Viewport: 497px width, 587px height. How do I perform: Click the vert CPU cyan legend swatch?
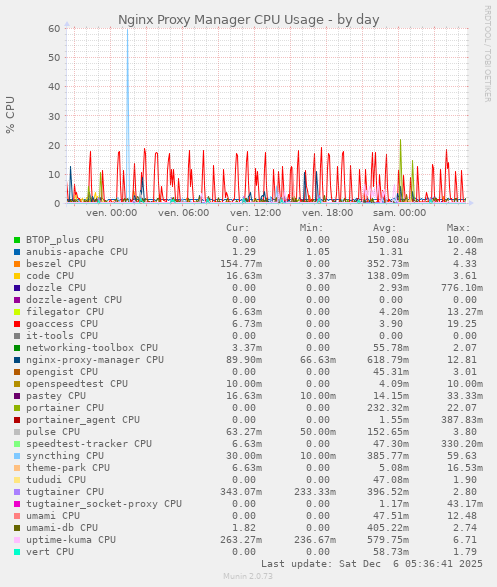point(17,552)
